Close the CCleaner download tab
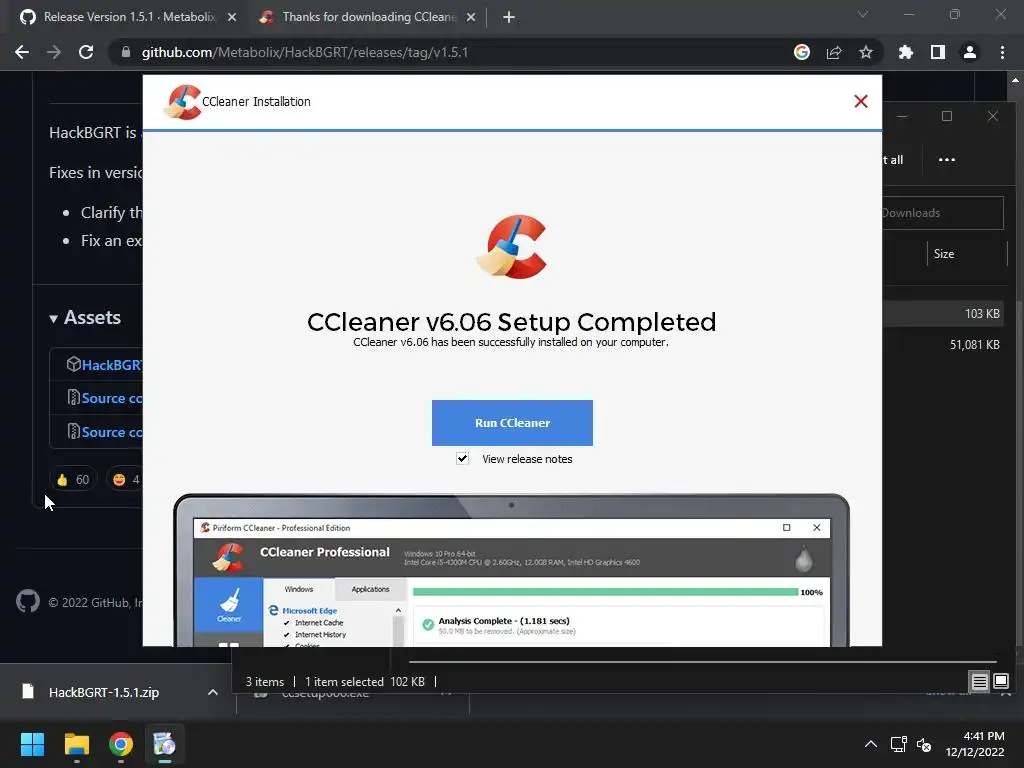The image size is (1024, 768). 471,17
